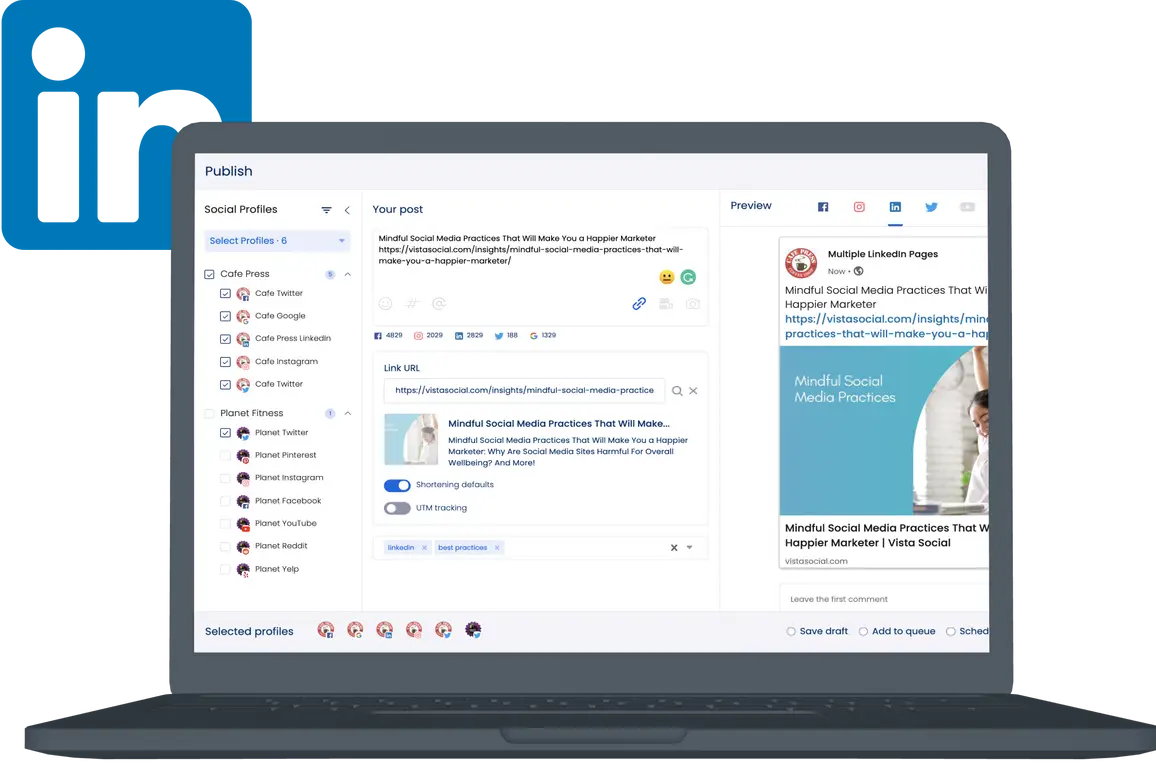Disable the Shortening defaults toggle

(397, 485)
